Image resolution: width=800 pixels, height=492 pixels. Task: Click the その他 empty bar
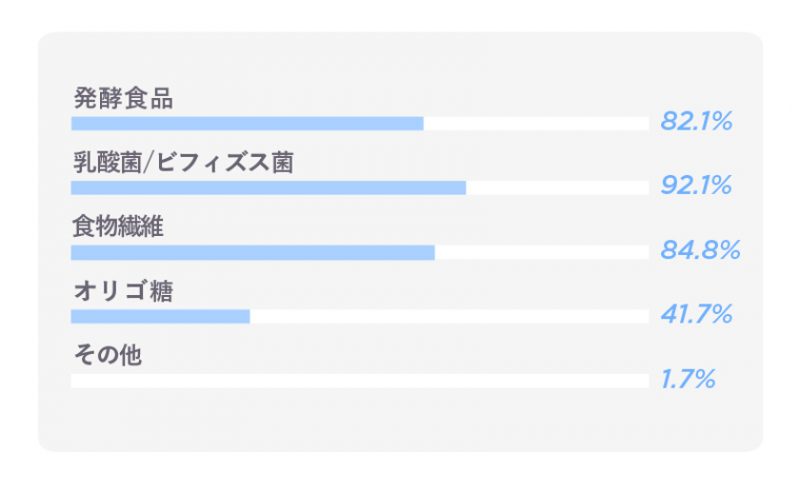(x=360, y=381)
